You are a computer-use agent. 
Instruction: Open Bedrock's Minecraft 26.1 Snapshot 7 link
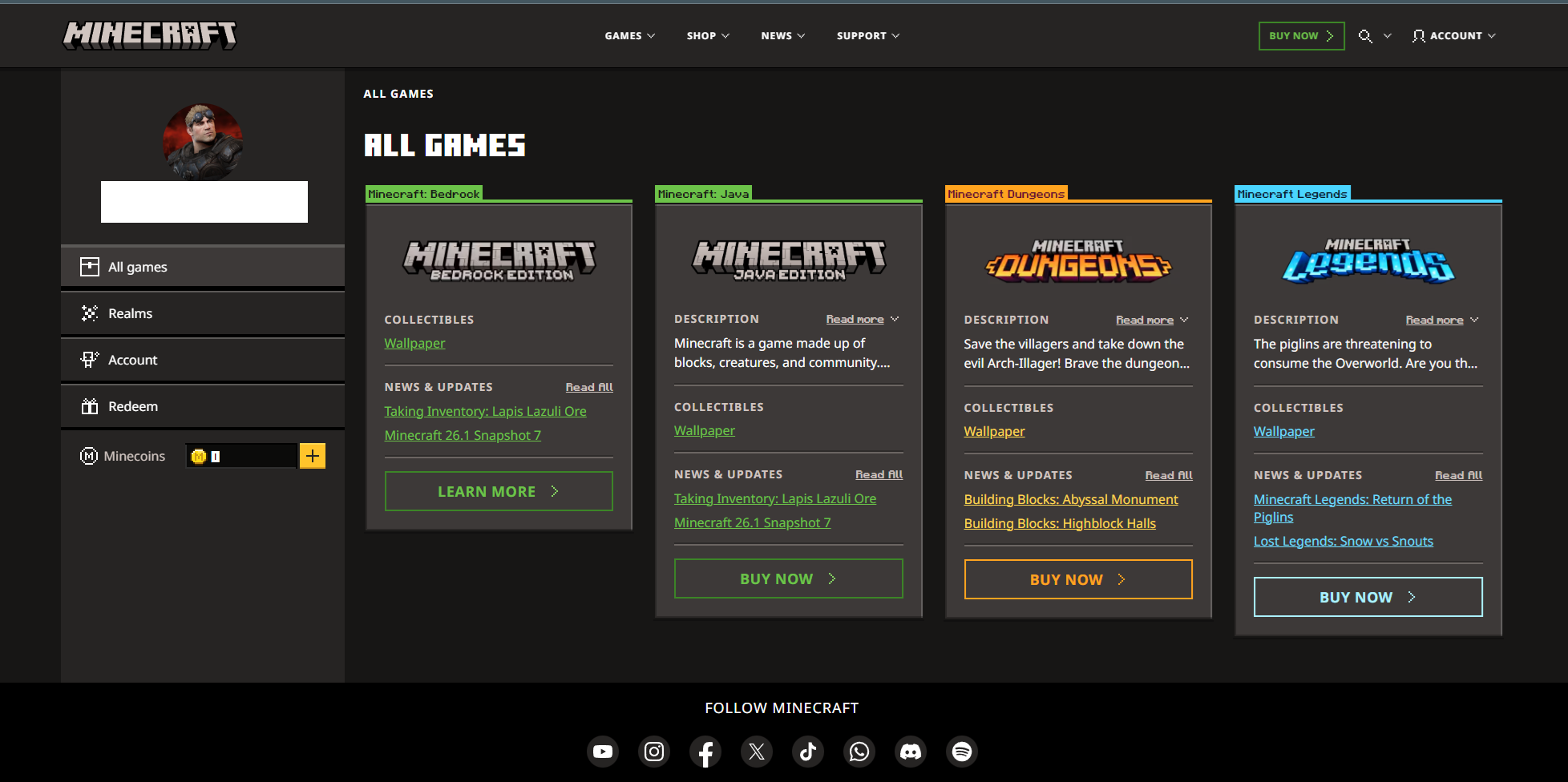463,435
